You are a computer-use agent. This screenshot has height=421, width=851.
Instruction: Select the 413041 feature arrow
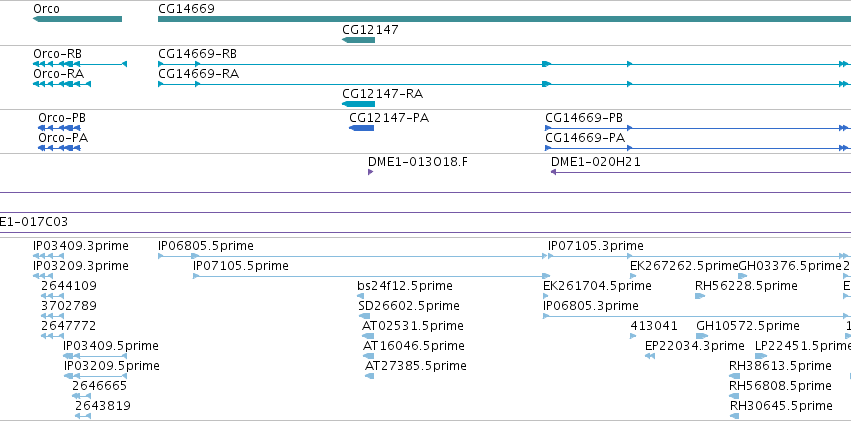tap(633, 336)
